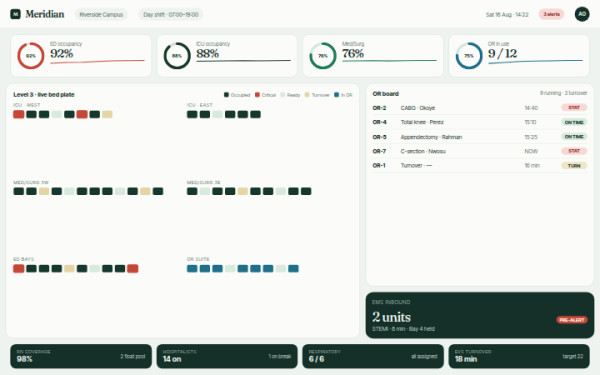Viewport: 600px width, 375px height.
Task: Open the OR-2 CABG Okoye row
Action: tap(479, 108)
